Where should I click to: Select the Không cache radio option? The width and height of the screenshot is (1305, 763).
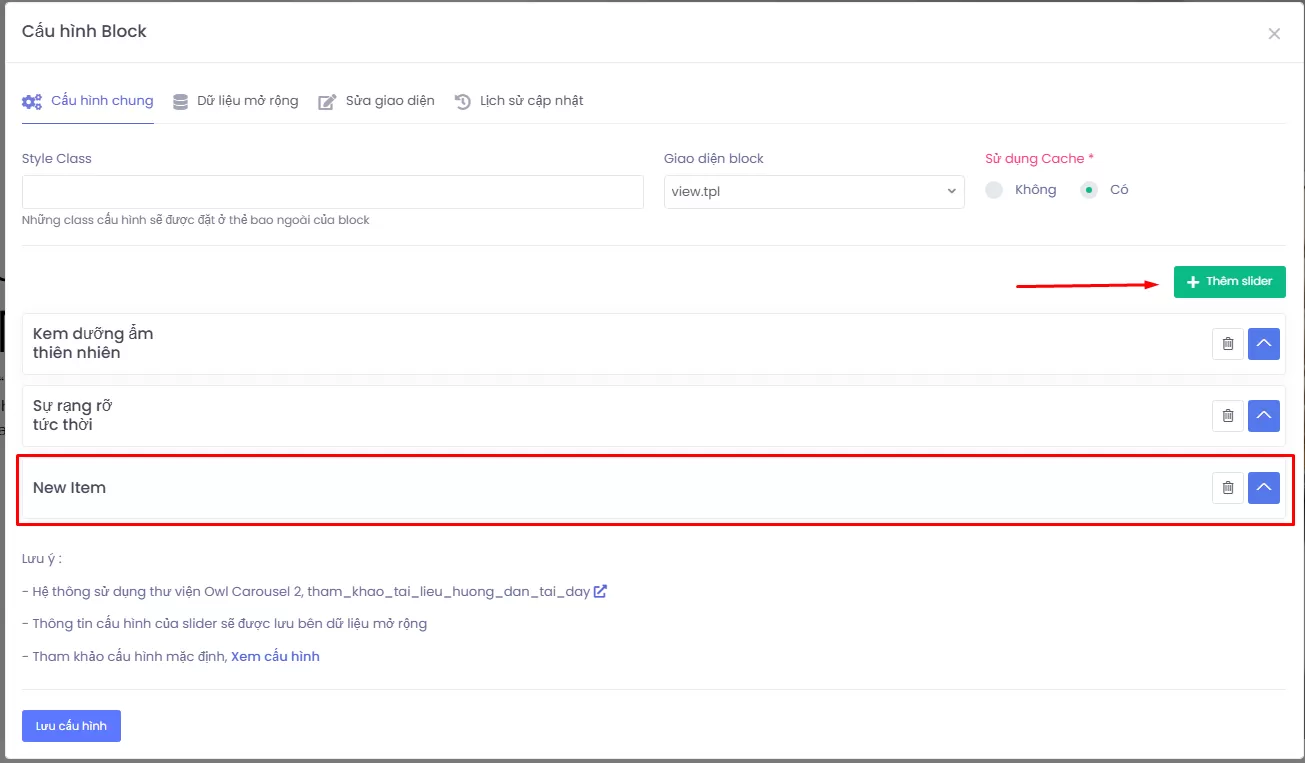[x=994, y=190]
